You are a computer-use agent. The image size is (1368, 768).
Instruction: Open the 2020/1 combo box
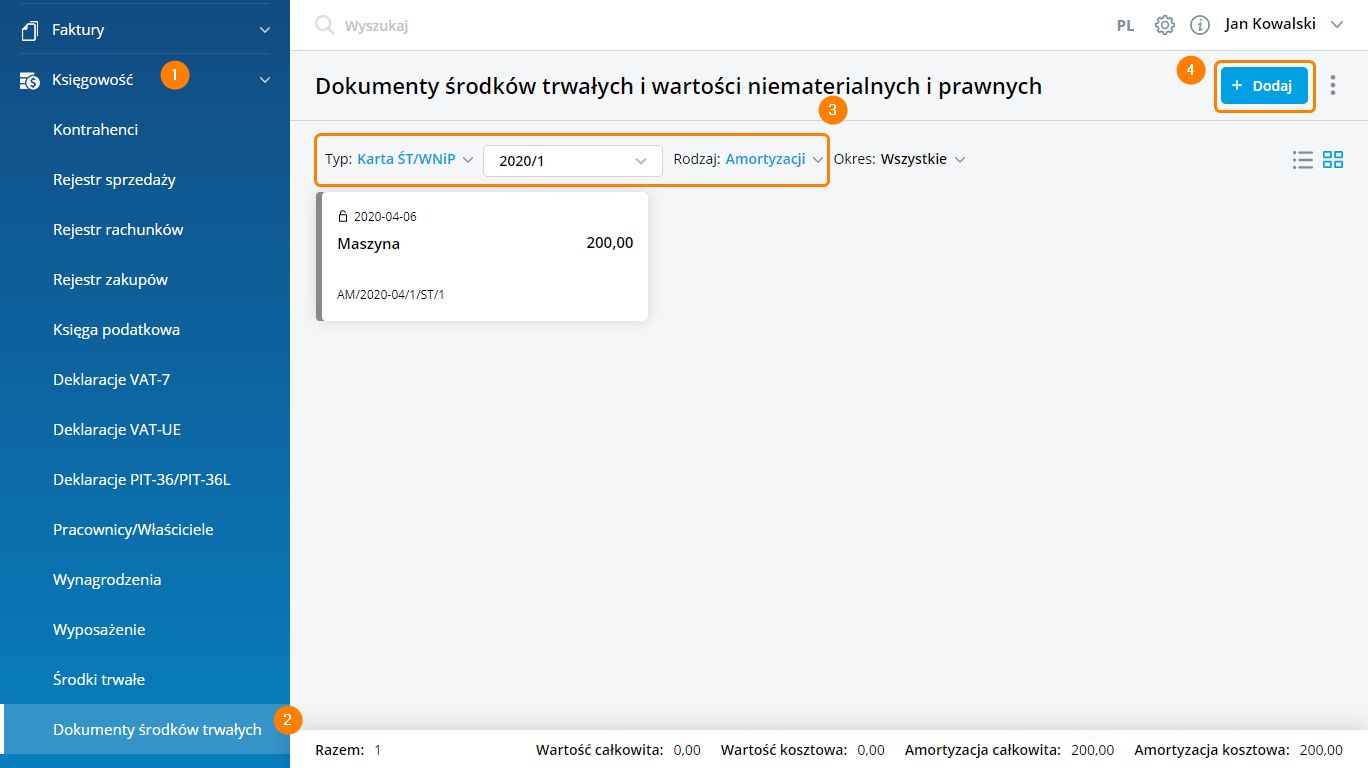coord(572,161)
